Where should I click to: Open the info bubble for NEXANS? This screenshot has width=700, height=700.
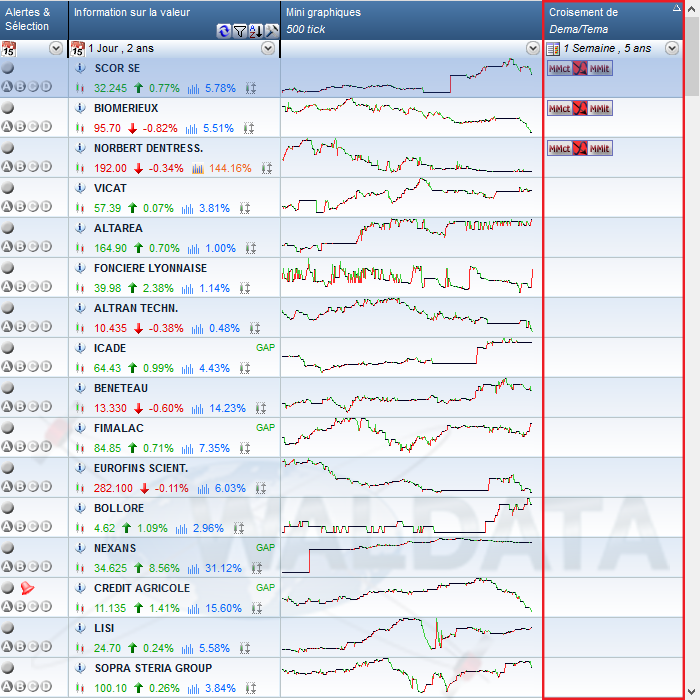pyautogui.click(x=80, y=548)
